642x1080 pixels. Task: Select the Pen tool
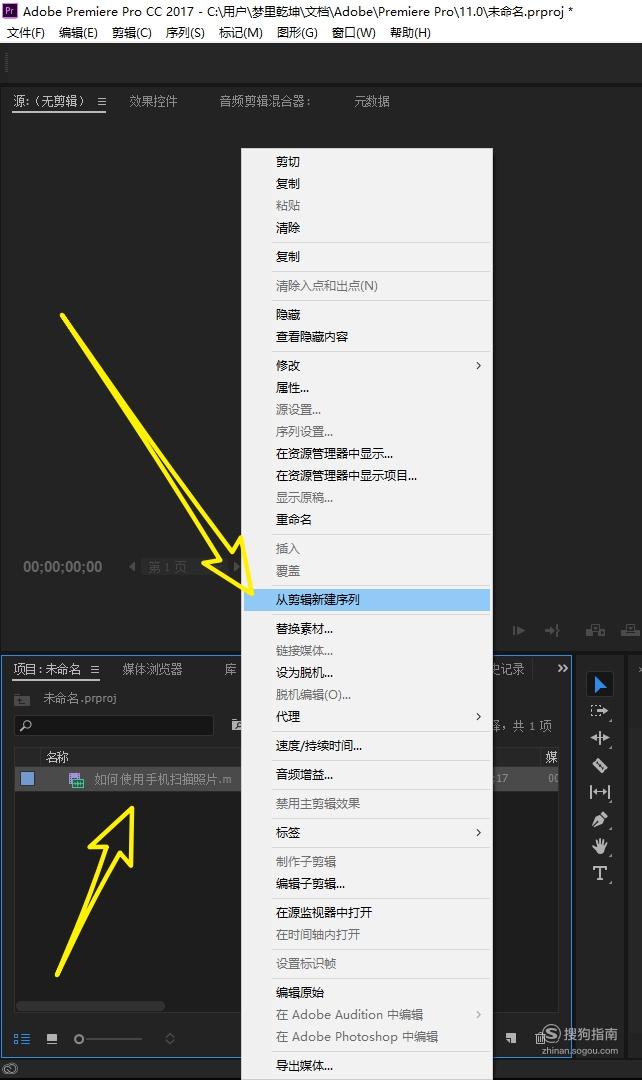[600, 820]
